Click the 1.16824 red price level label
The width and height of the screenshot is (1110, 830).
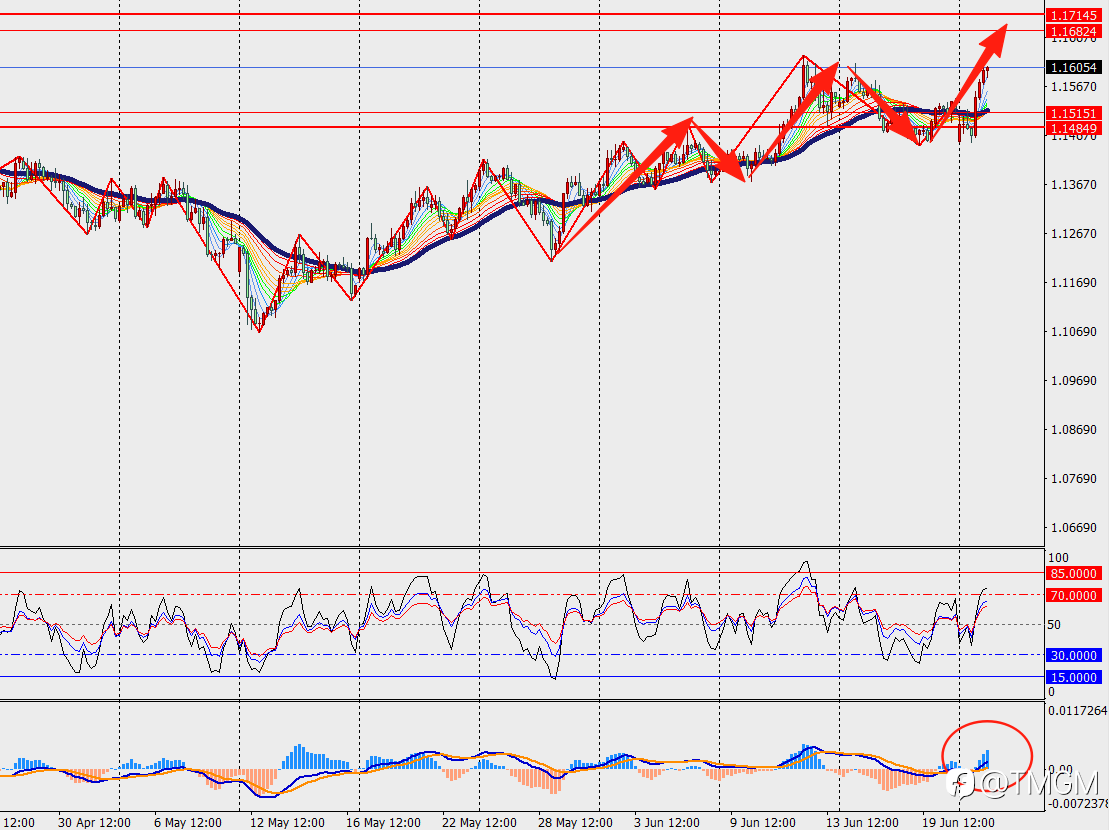1073,31
